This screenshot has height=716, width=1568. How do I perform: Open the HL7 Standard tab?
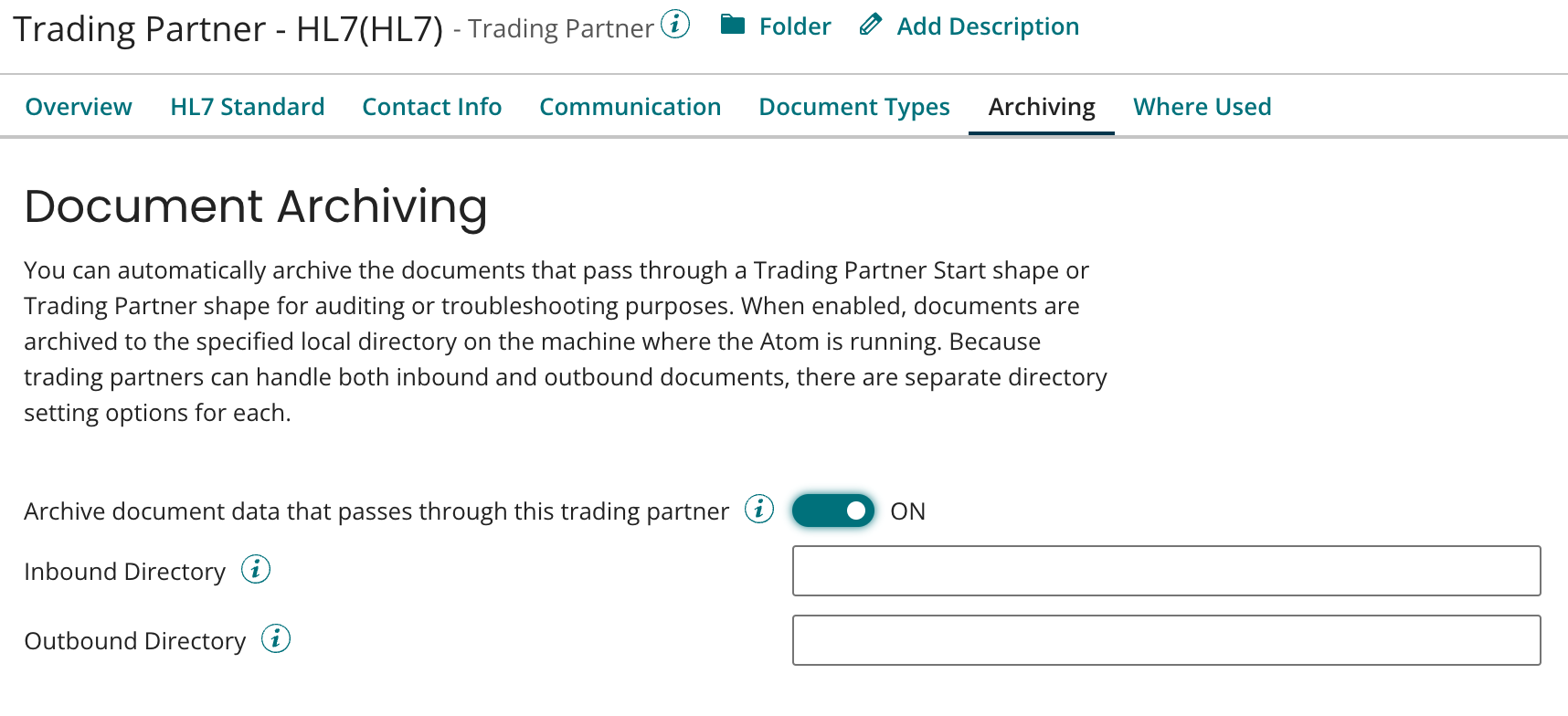tap(247, 106)
